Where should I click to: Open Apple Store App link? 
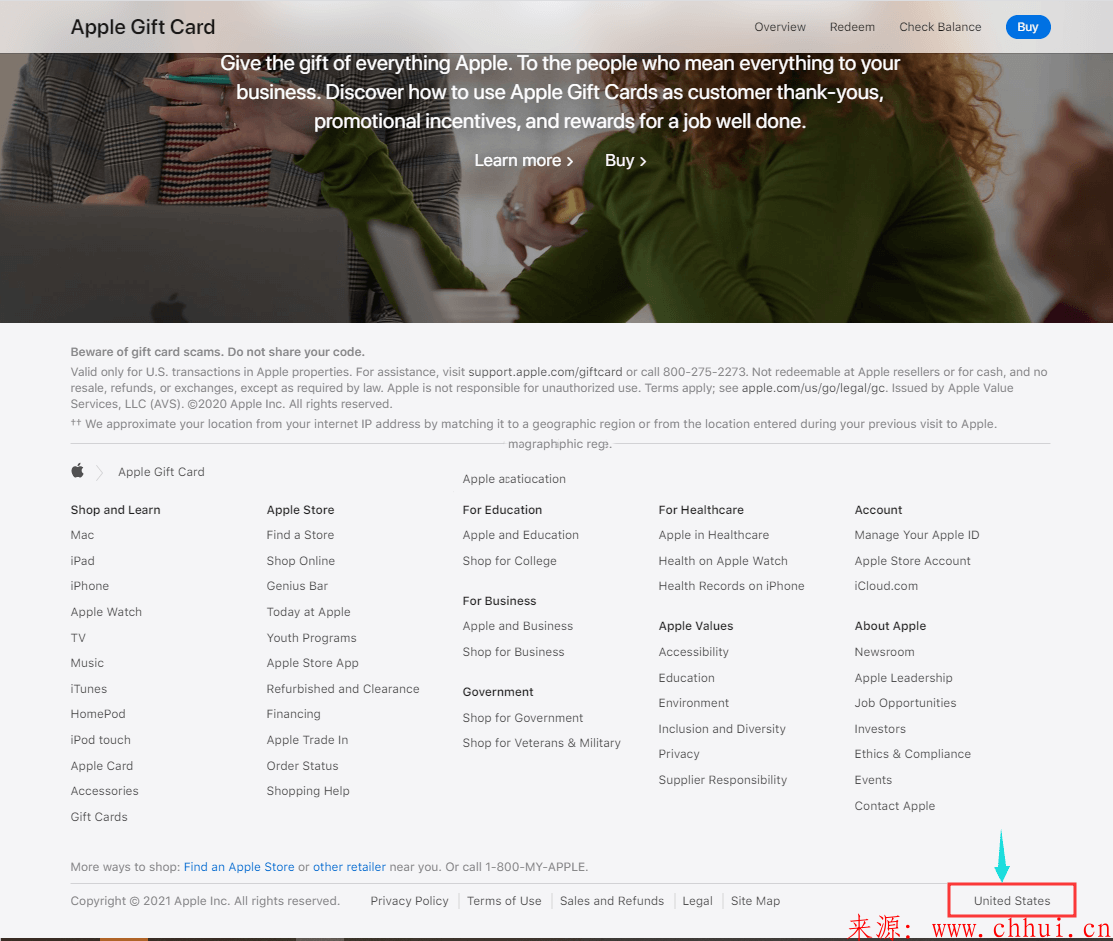[312, 663]
